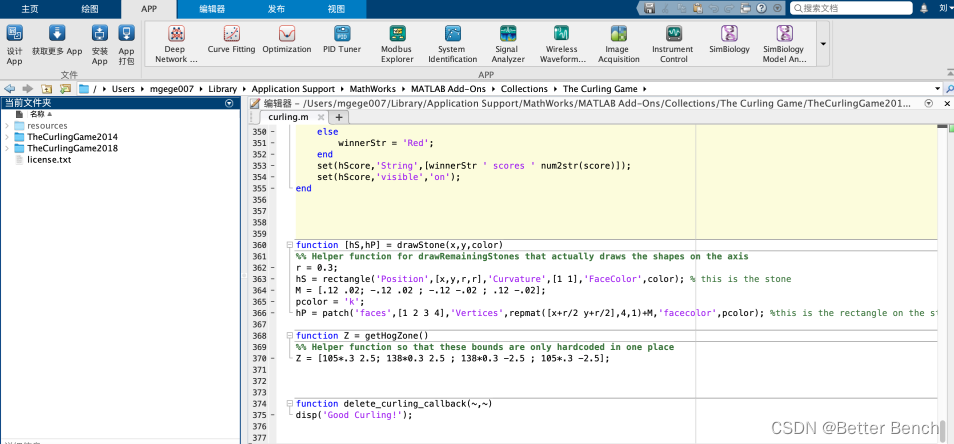
Task: Expand the TheCurlingGame2018 folder
Action: tap(7, 148)
